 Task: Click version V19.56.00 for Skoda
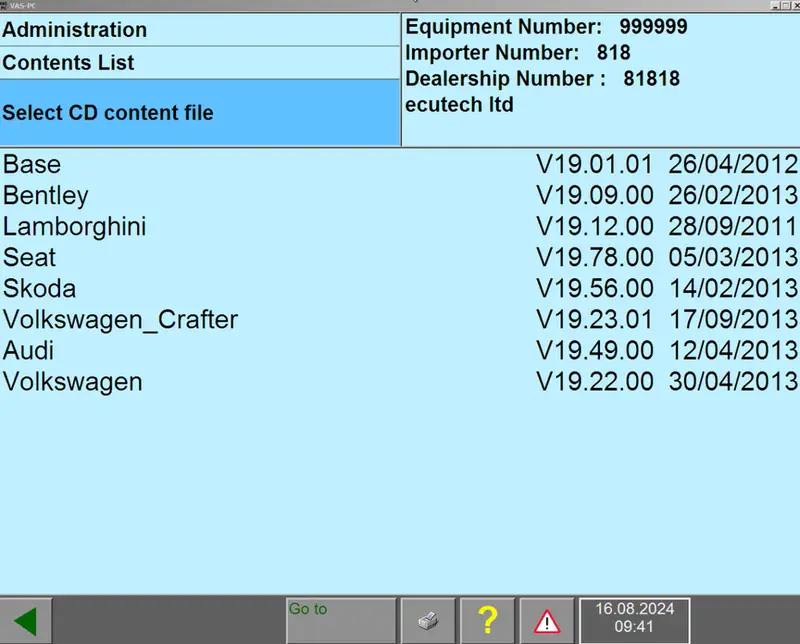coord(594,288)
